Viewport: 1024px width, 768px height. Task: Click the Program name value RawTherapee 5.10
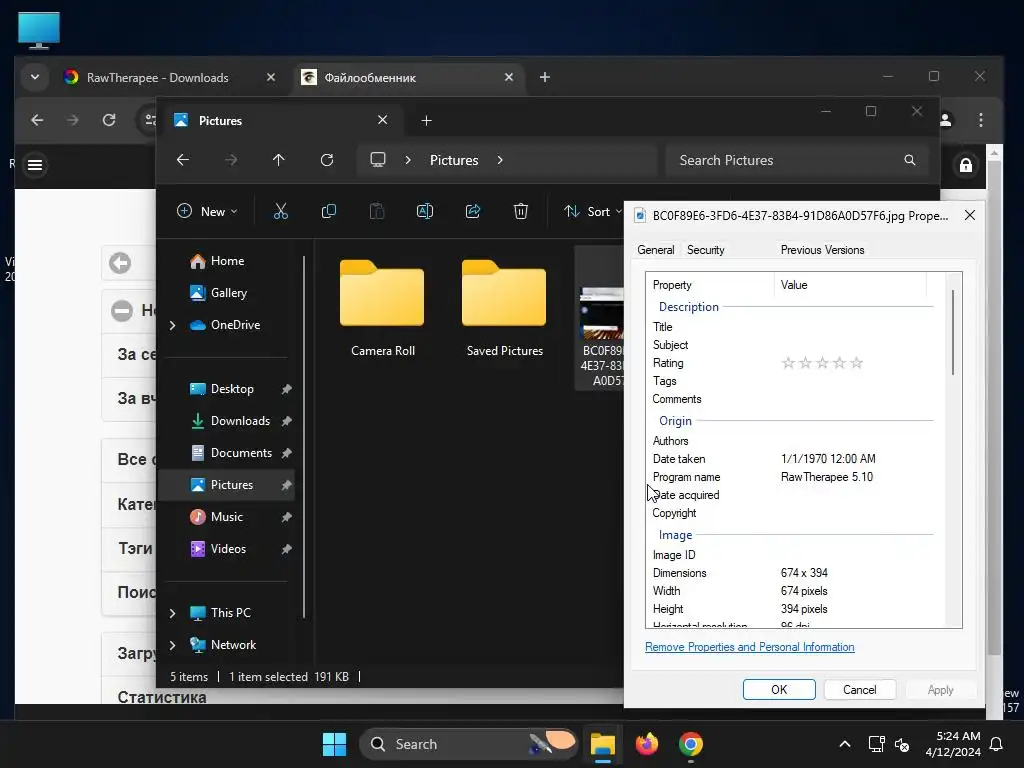pyautogui.click(x=827, y=477)
